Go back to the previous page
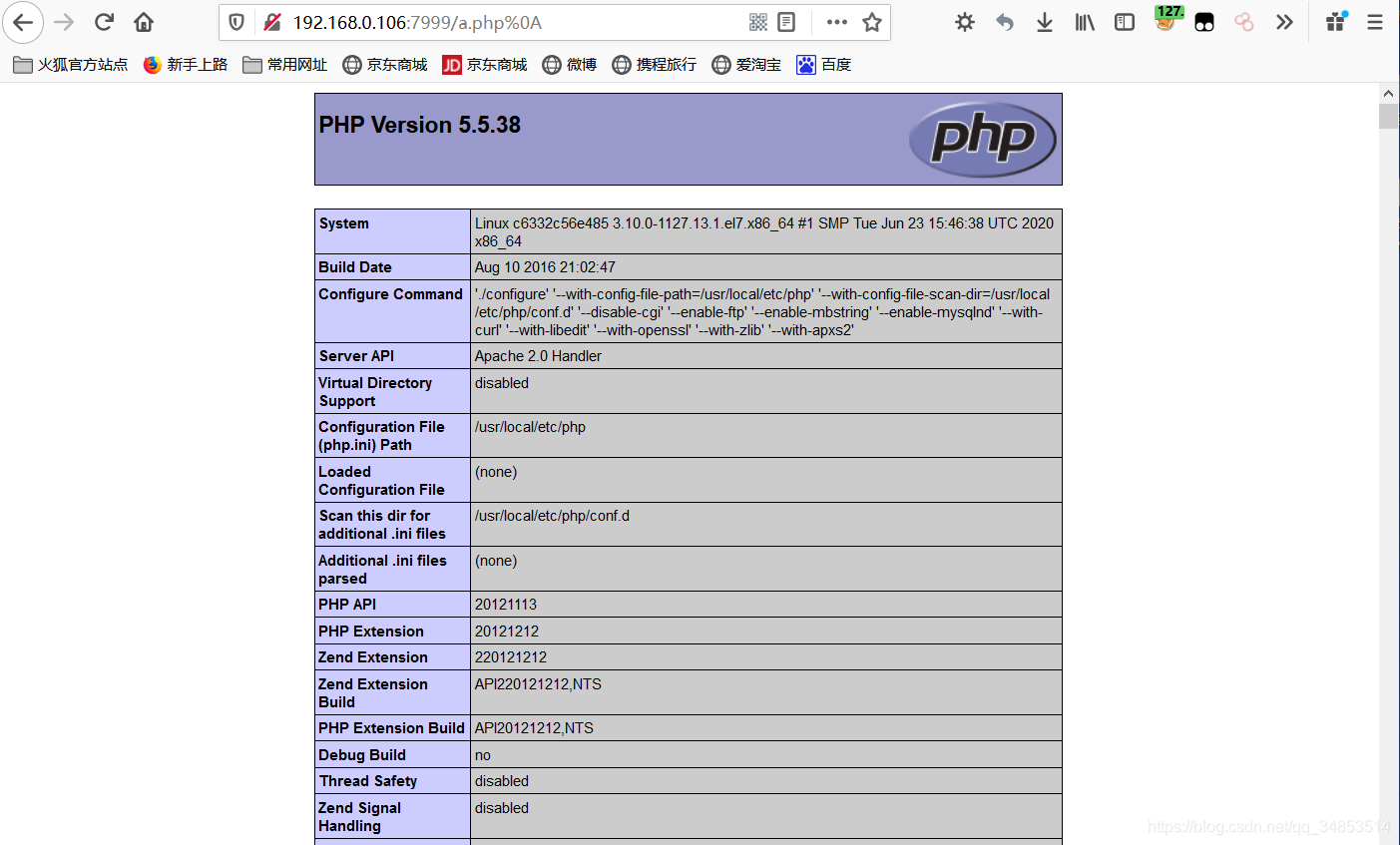The width and height of the screenshot is (1400, 845). [x=23, y=22]
